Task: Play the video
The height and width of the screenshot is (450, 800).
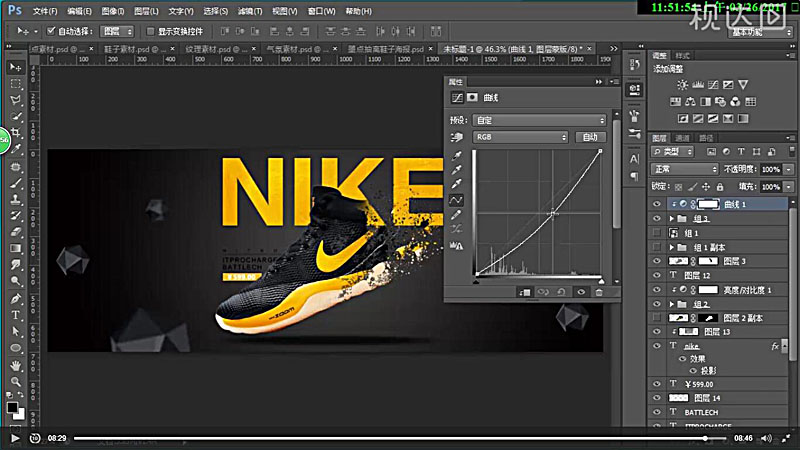Action: [15, 438]
